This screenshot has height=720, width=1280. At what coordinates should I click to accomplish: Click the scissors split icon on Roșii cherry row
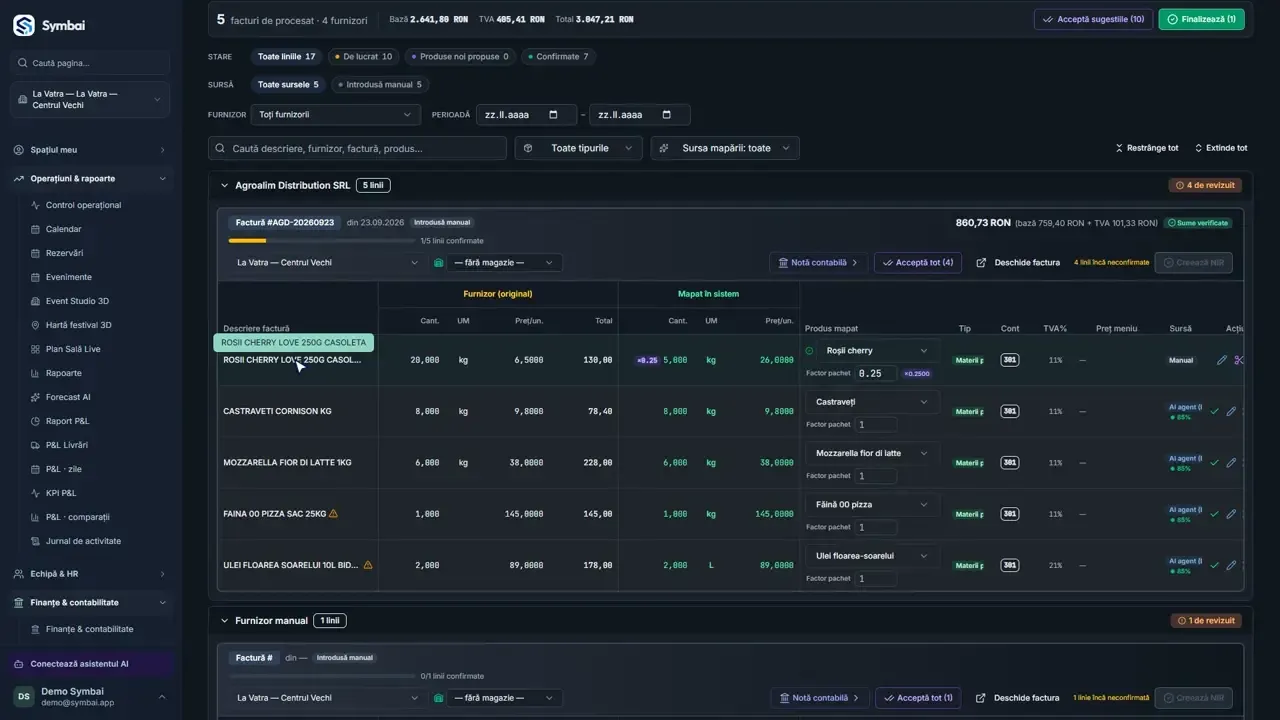(1239, 360)
